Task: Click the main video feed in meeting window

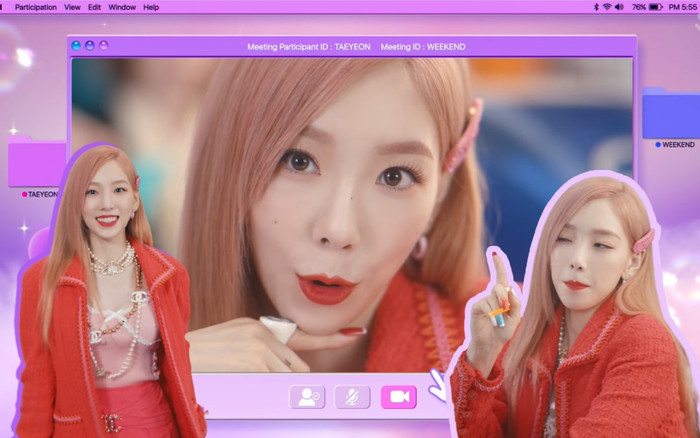Action: pyautogui.click(x=352, y=215)
